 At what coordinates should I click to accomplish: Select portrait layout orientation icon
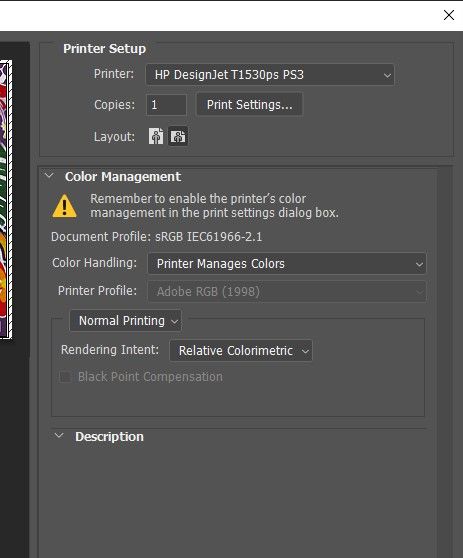(156, 136)
